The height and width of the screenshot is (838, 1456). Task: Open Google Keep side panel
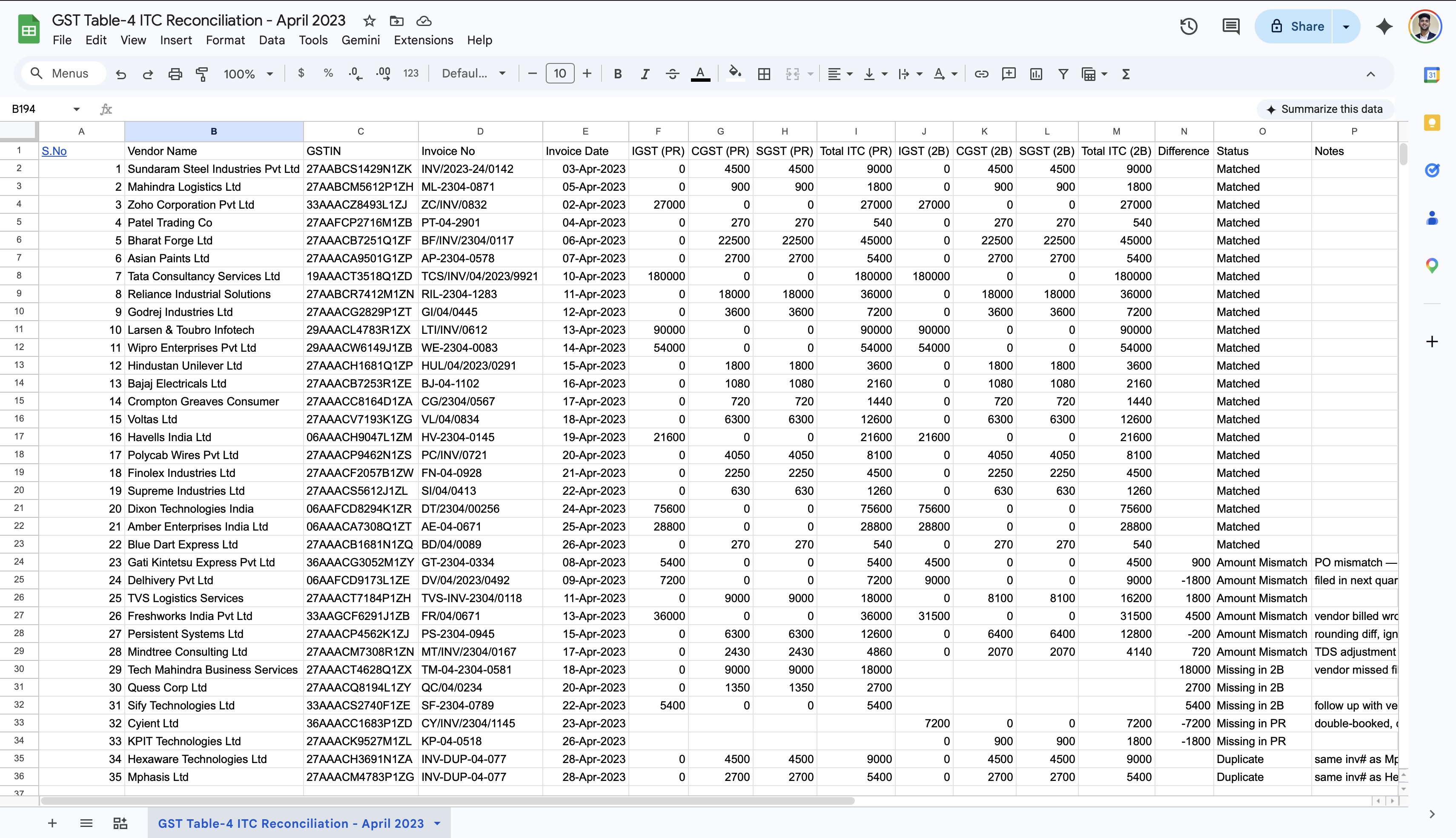[x=1432, y=122]
